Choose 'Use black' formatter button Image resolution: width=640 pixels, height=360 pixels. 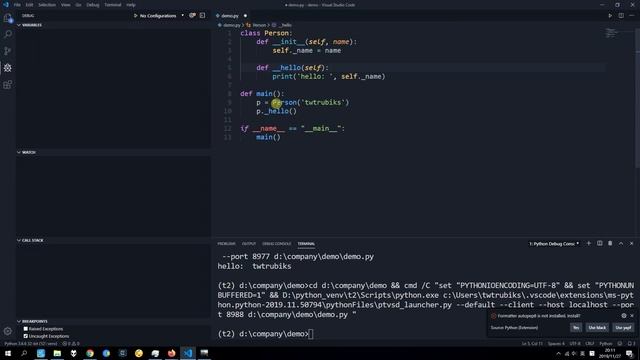click(x=597, y=327)
